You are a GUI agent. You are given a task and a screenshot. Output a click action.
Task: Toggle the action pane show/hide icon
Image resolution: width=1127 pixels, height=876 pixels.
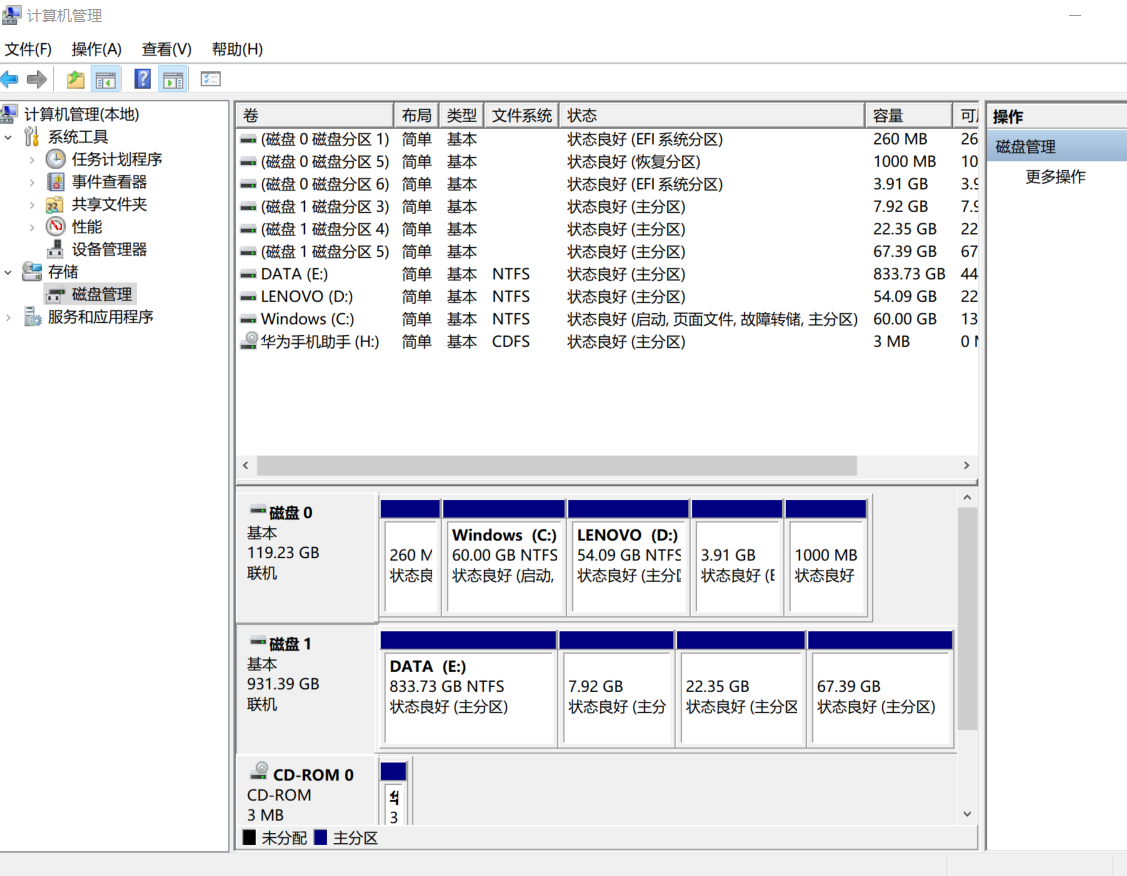point(173,79)
